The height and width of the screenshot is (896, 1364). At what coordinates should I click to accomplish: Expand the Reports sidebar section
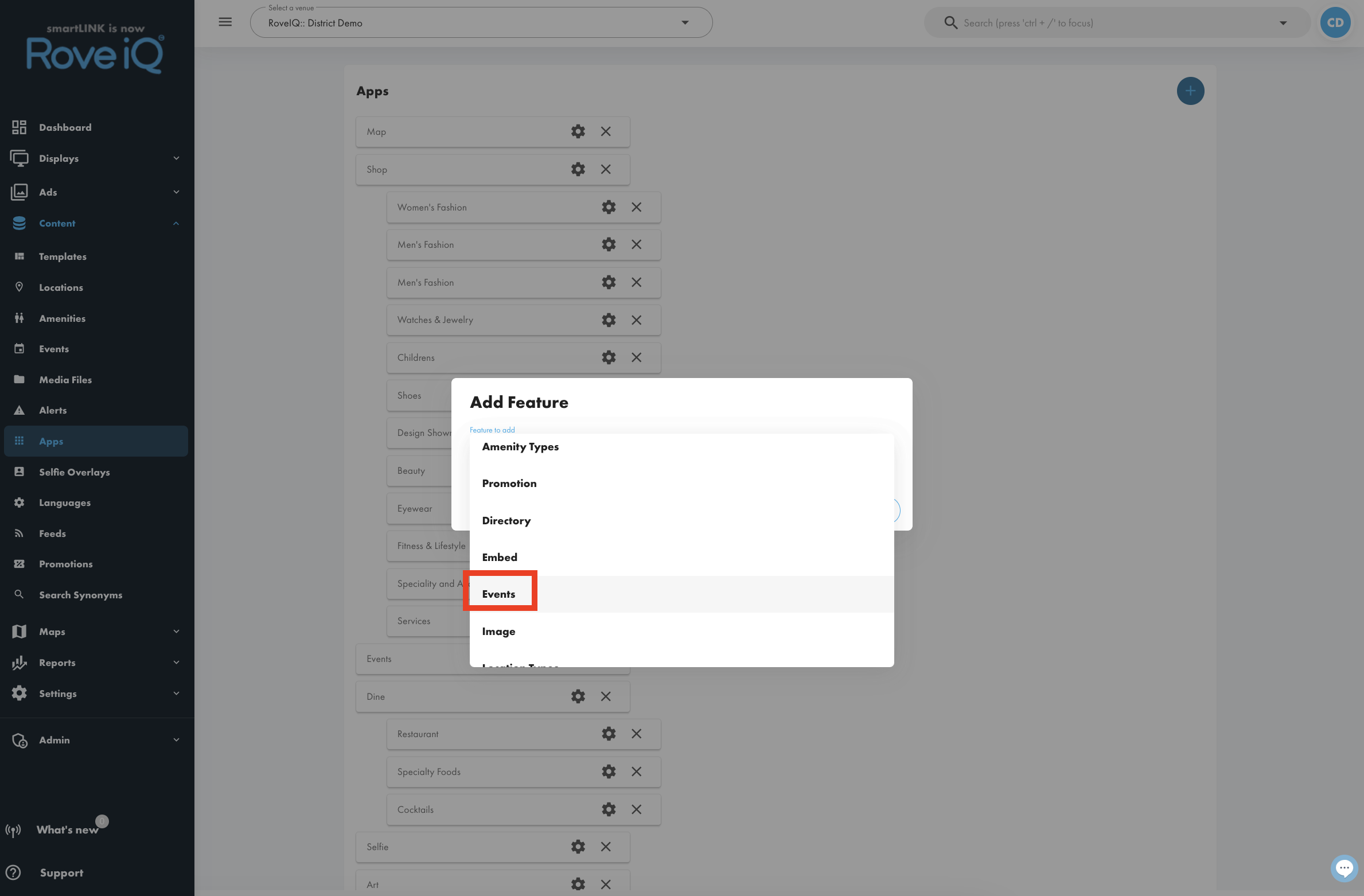(x=96, y=663)
